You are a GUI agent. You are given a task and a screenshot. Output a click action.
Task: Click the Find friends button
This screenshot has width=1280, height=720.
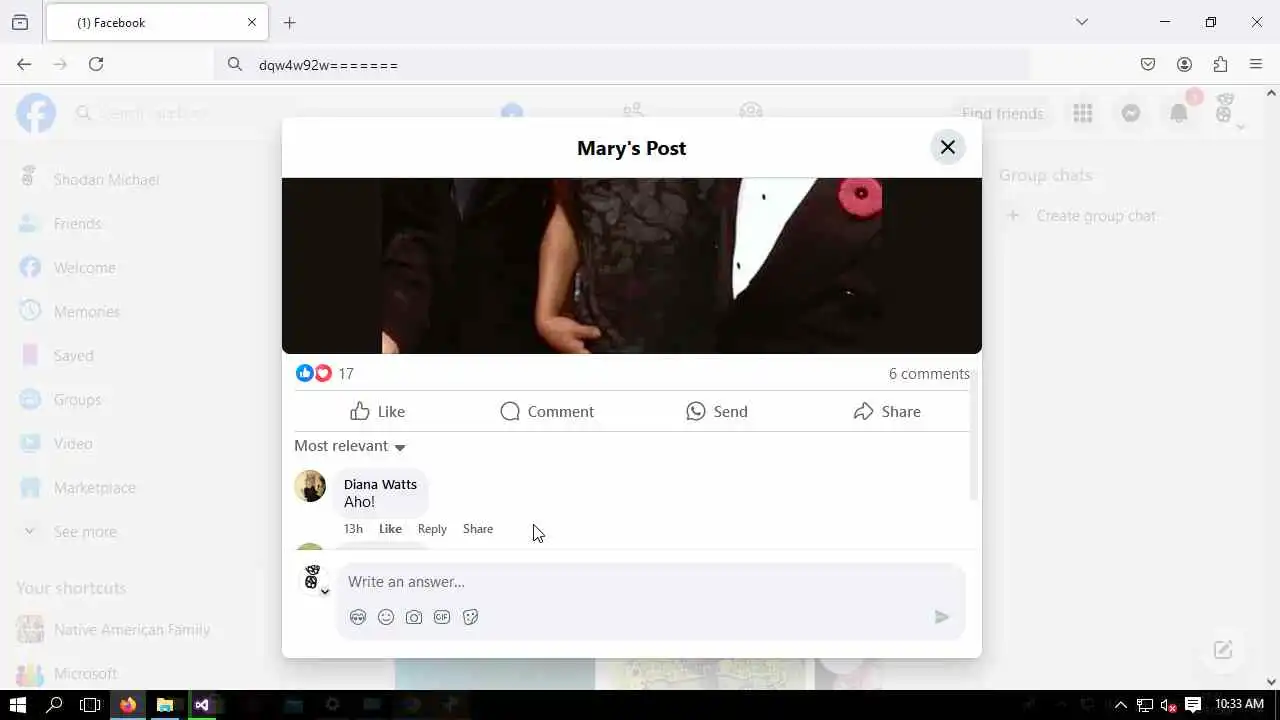pos(1002,113)
